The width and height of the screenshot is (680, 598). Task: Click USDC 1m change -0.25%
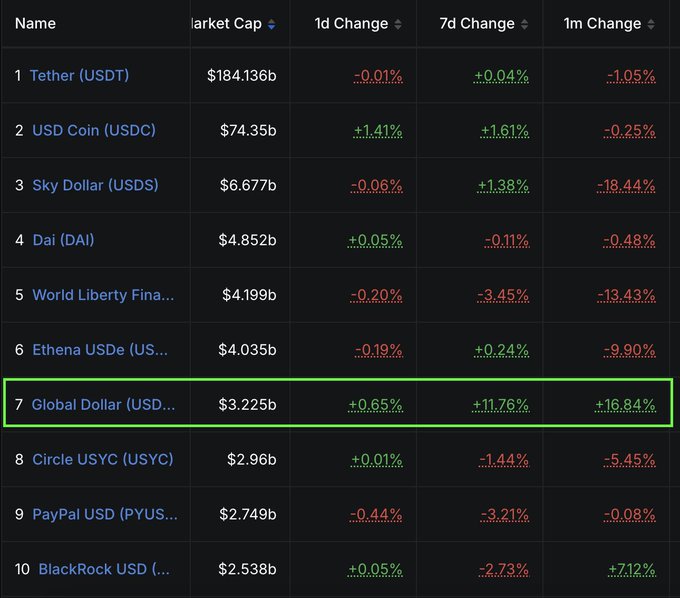pos(630,131)
